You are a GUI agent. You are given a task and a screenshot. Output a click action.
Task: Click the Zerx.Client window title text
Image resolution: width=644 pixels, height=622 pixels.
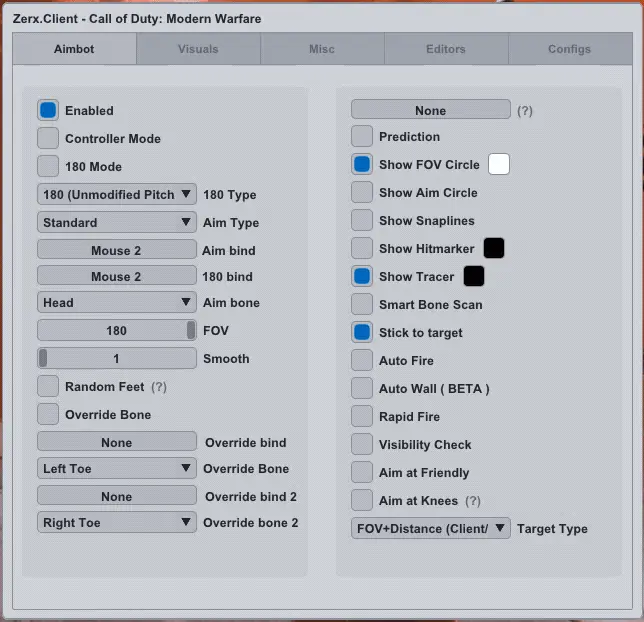click(137, 19)
